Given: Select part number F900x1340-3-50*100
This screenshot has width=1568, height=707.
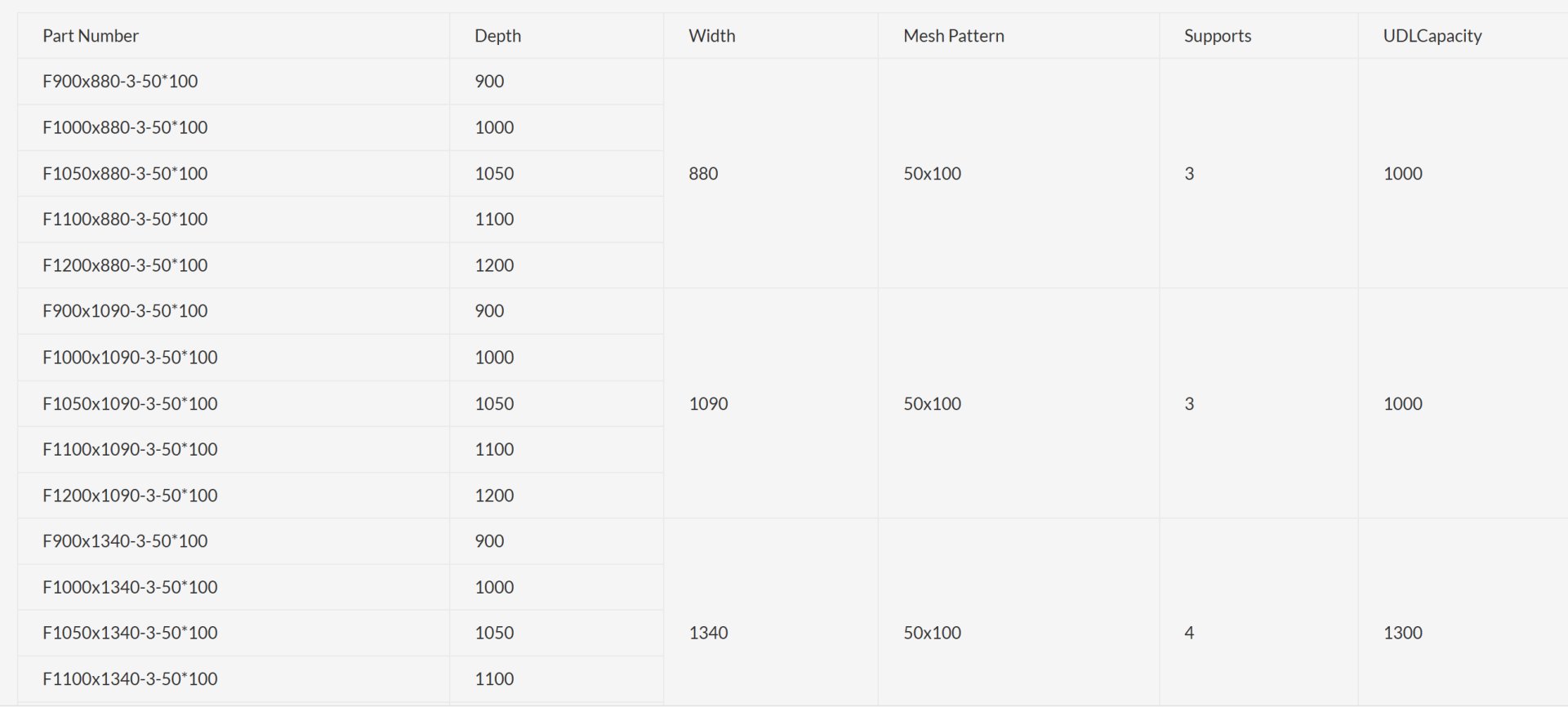Looking at the screenshot, I should tap(125, 541).
